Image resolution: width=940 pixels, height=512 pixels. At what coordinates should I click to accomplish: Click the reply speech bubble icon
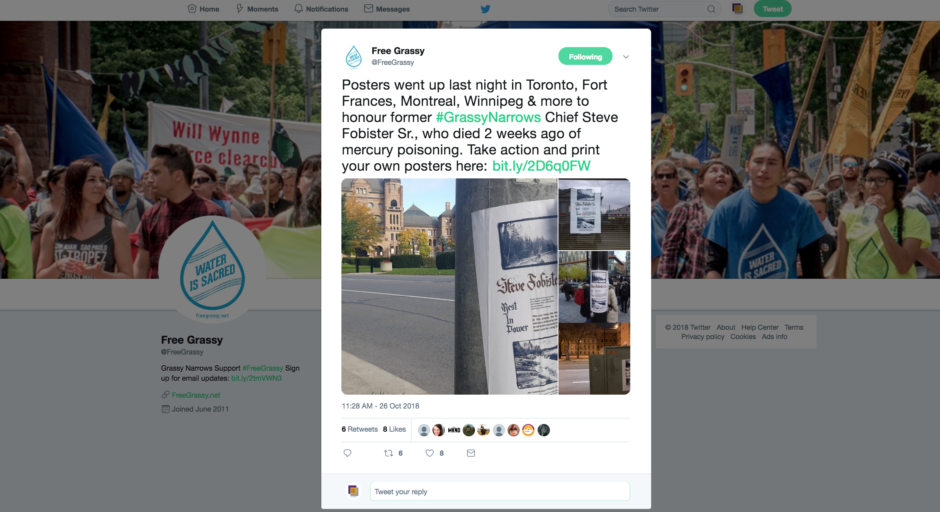click(x=347, y=453)
